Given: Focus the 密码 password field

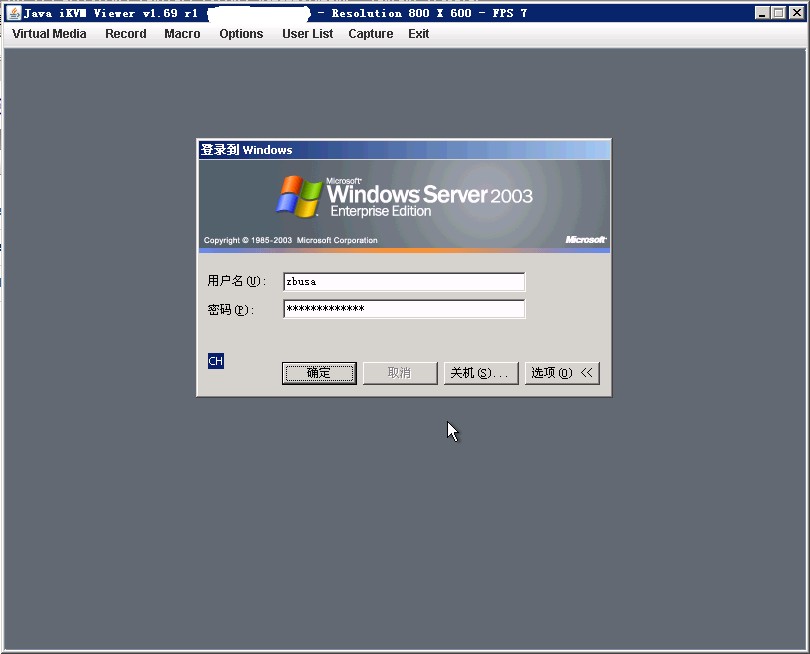Looking at the screenshot, I should (404, 309).
